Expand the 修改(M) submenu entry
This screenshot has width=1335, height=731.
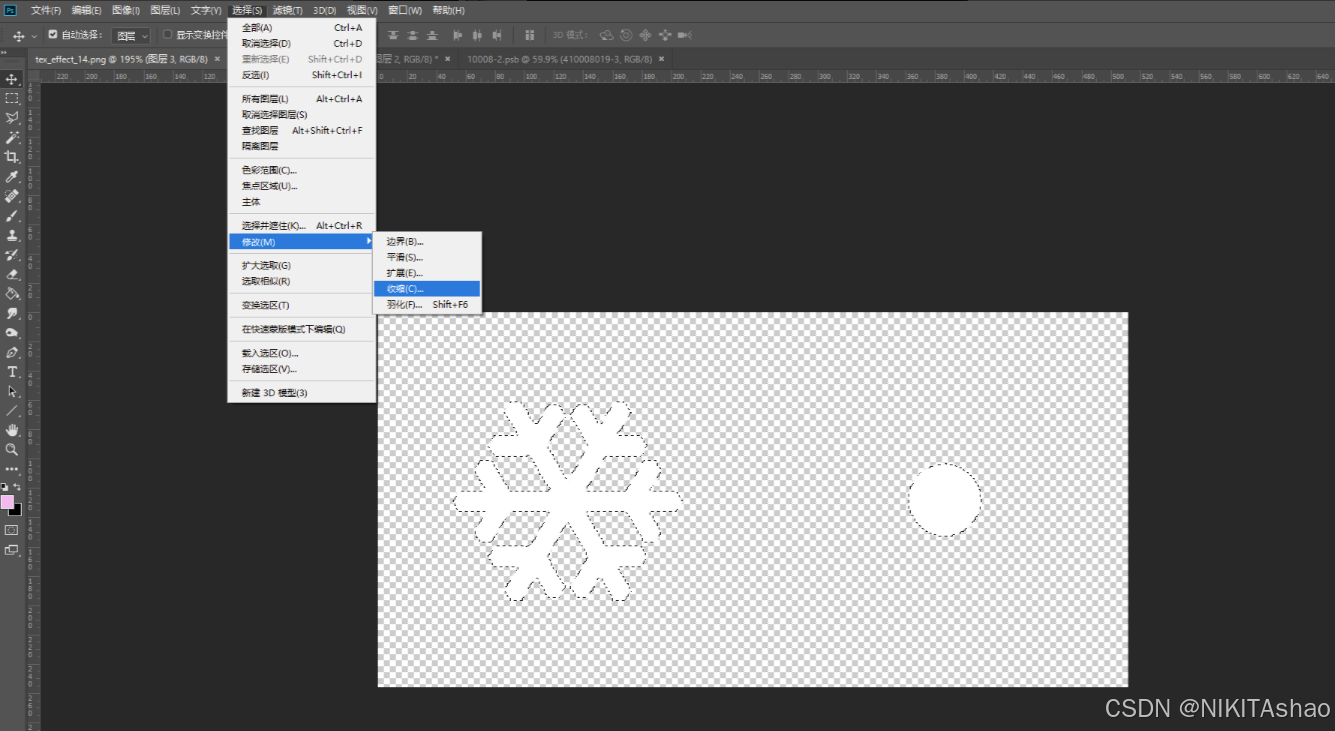(x=301, y=241)
